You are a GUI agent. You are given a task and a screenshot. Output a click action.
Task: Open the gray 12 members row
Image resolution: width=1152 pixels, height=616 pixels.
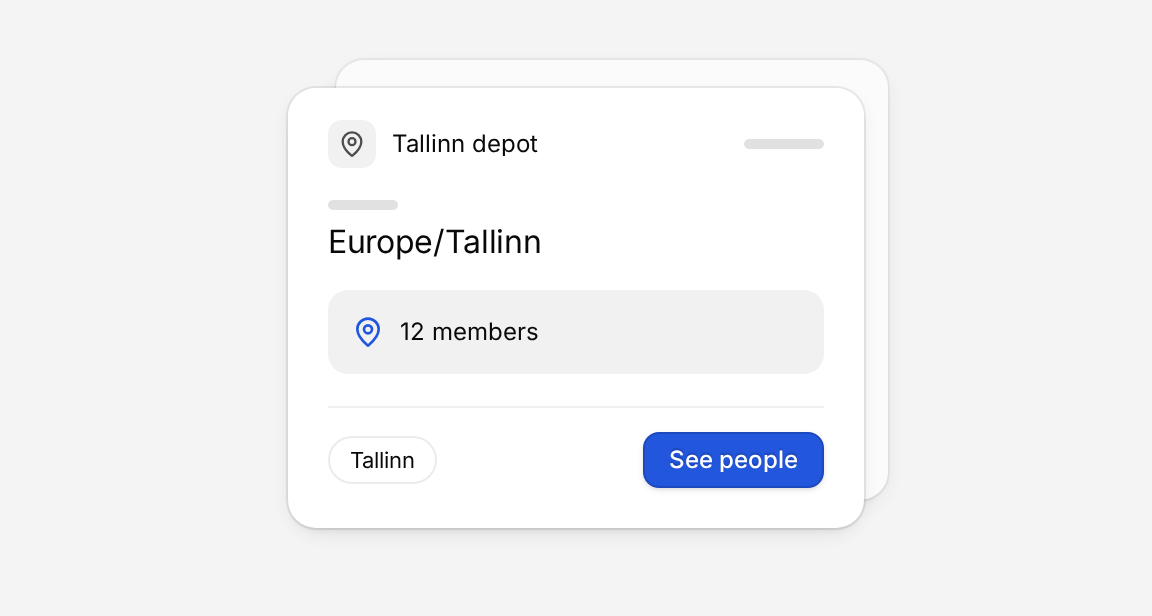575,332
